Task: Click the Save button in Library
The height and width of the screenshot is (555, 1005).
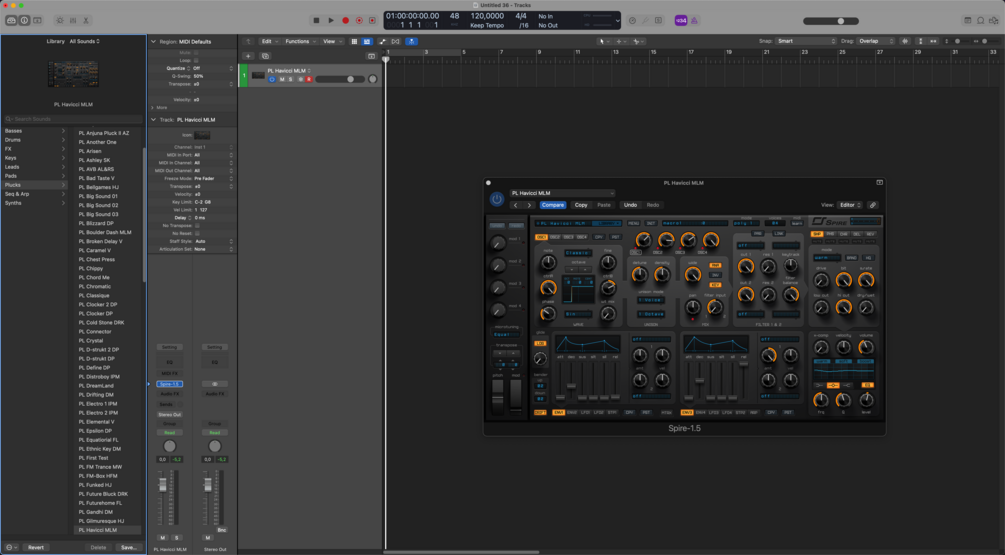Action: pyautogui.click(x=128, y=547)
